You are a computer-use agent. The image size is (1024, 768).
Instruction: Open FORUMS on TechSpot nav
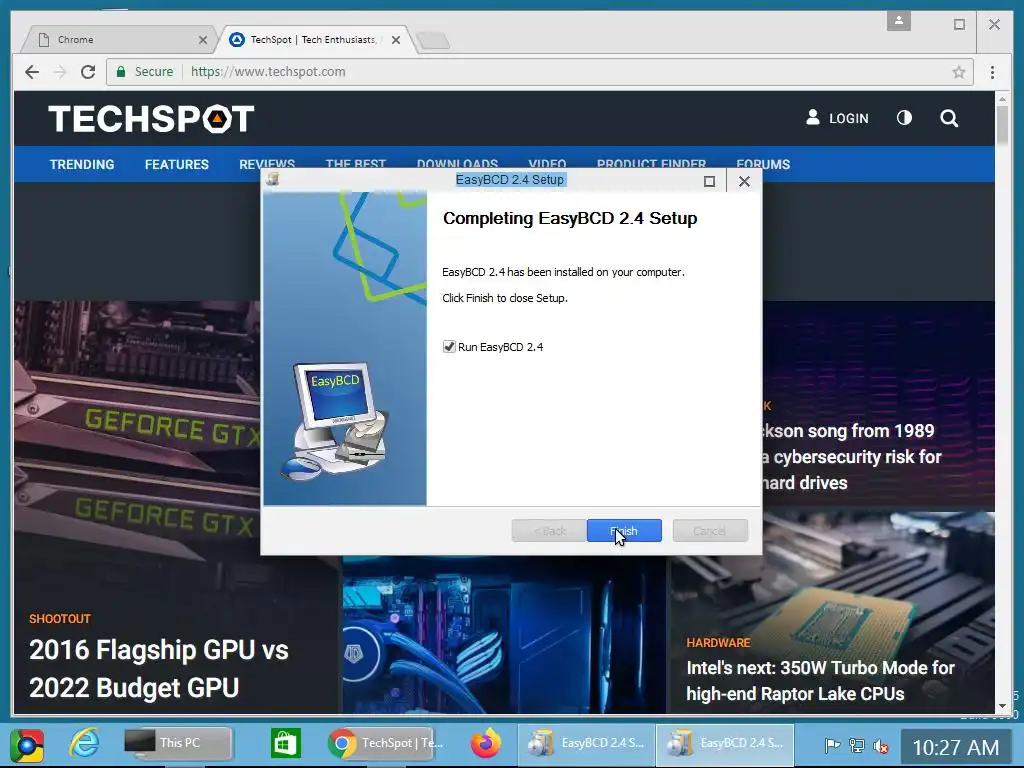point(763,165)
